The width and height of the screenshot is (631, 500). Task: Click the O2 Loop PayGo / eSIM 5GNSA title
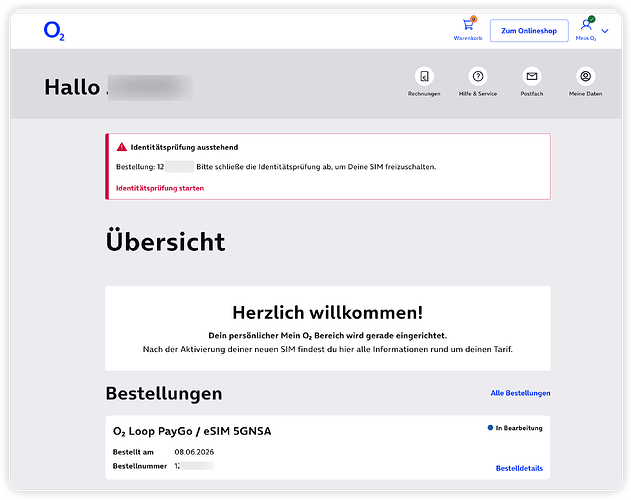pyautogui.click(x=192, y=431)
